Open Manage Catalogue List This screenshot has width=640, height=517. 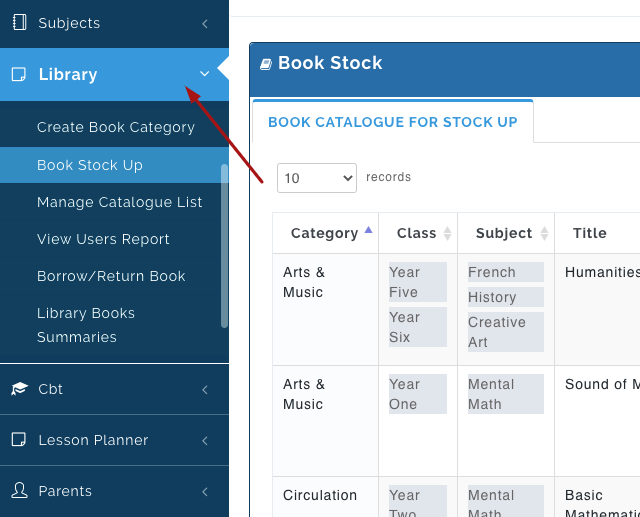click(120, 202)
